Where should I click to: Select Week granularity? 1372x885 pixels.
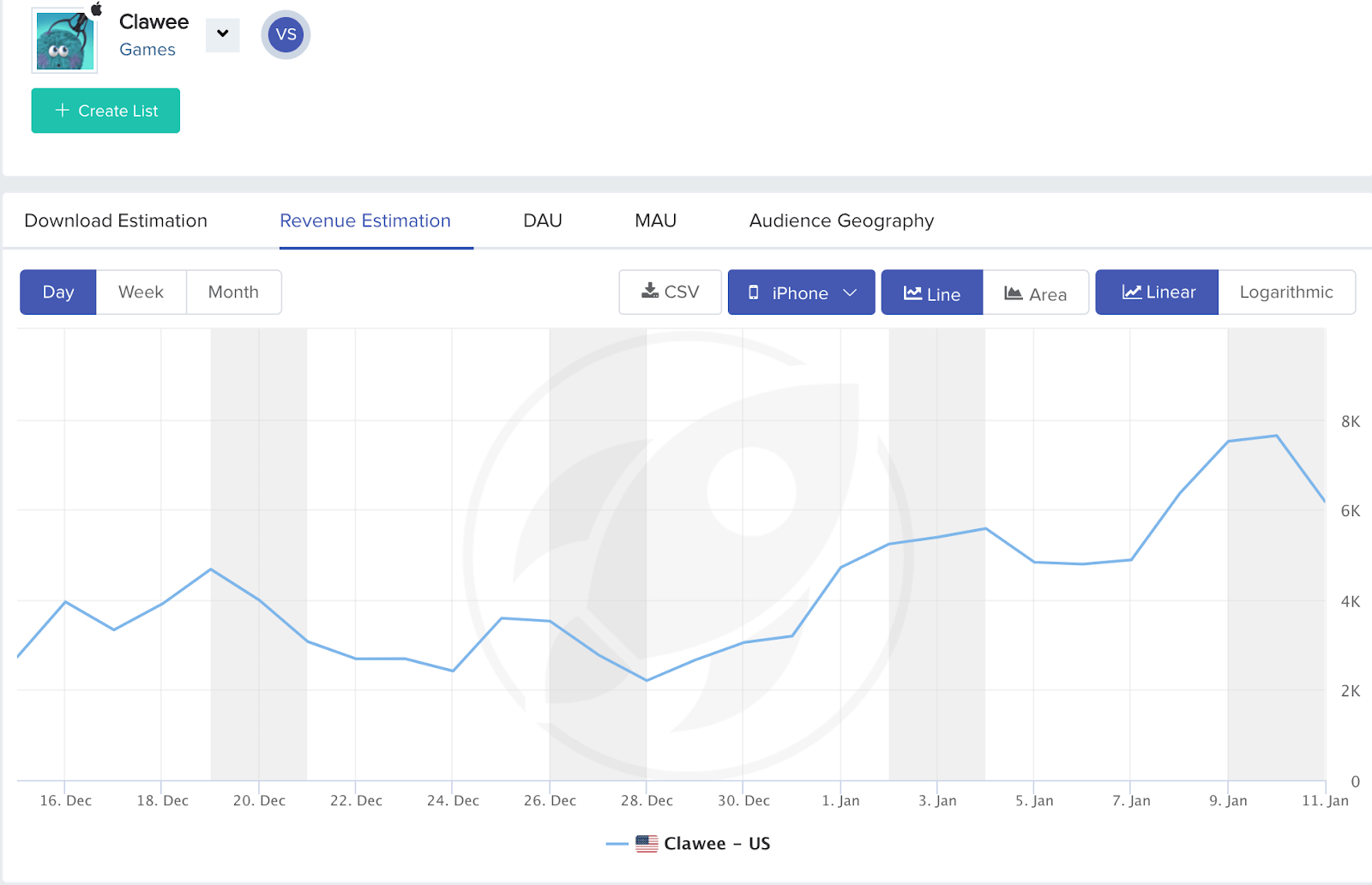[x=141, y=292]
